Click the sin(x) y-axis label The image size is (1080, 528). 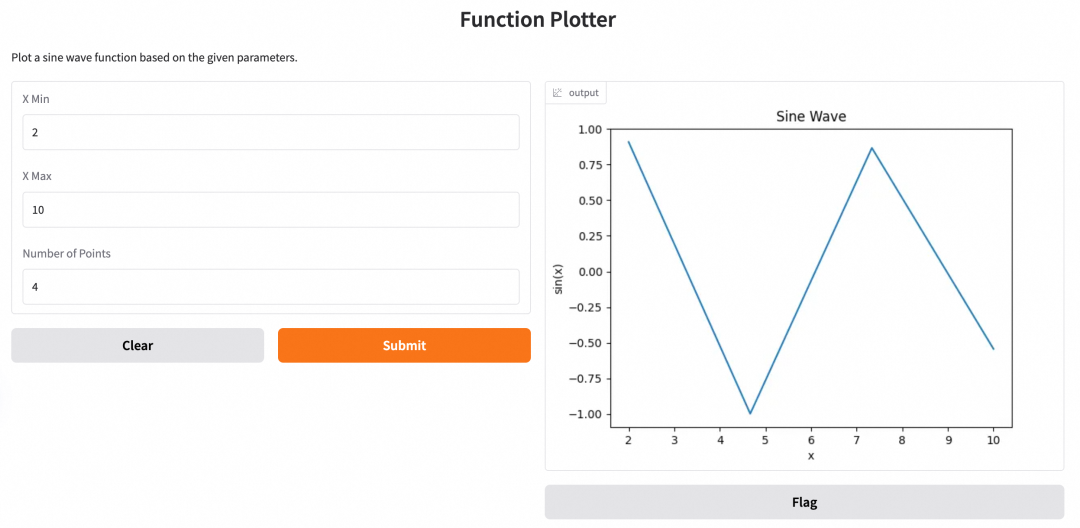[x=559, y=279]
